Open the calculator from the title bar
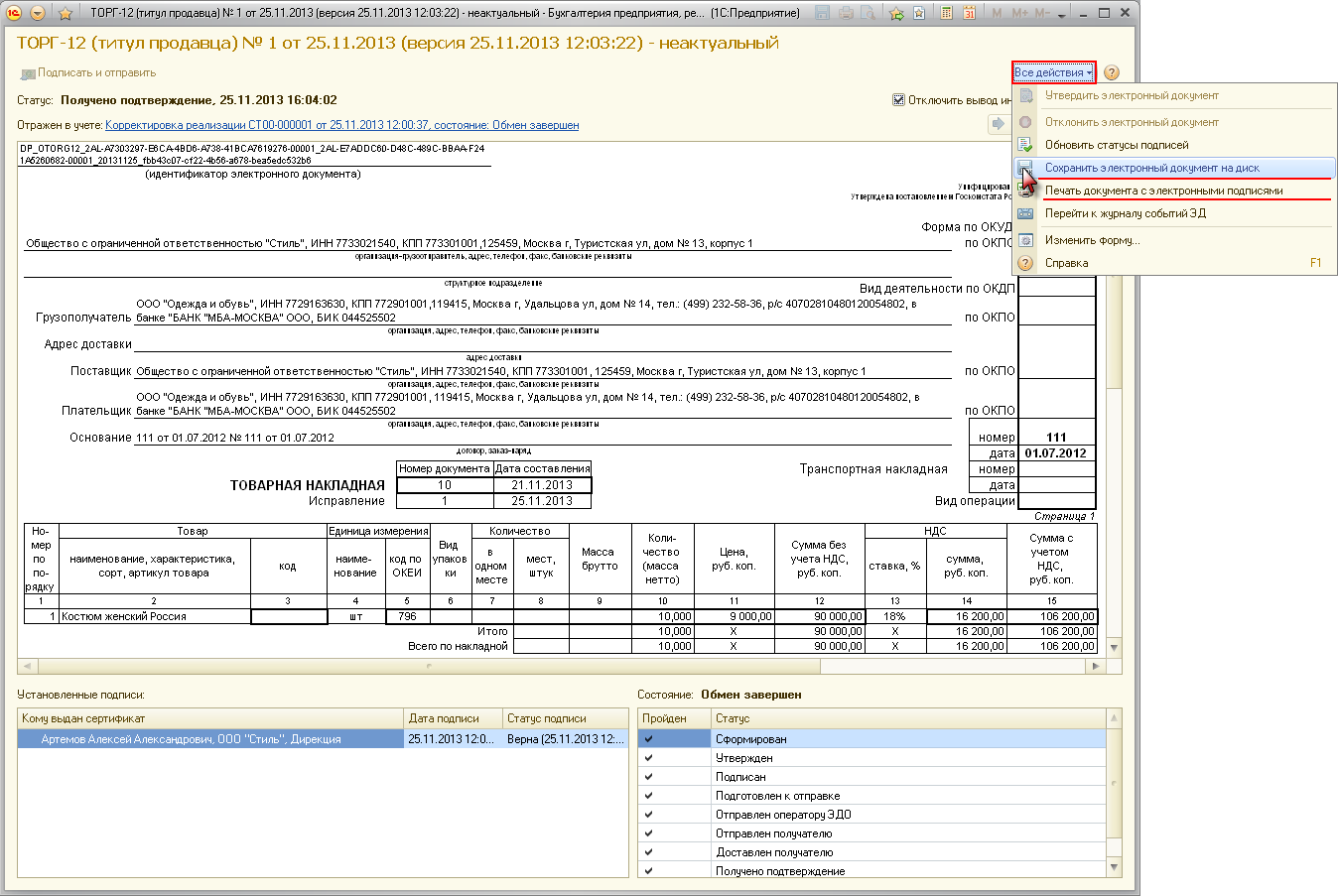Image resolution: width=1338 pixels, height=896 pixels. click(946, 14)
